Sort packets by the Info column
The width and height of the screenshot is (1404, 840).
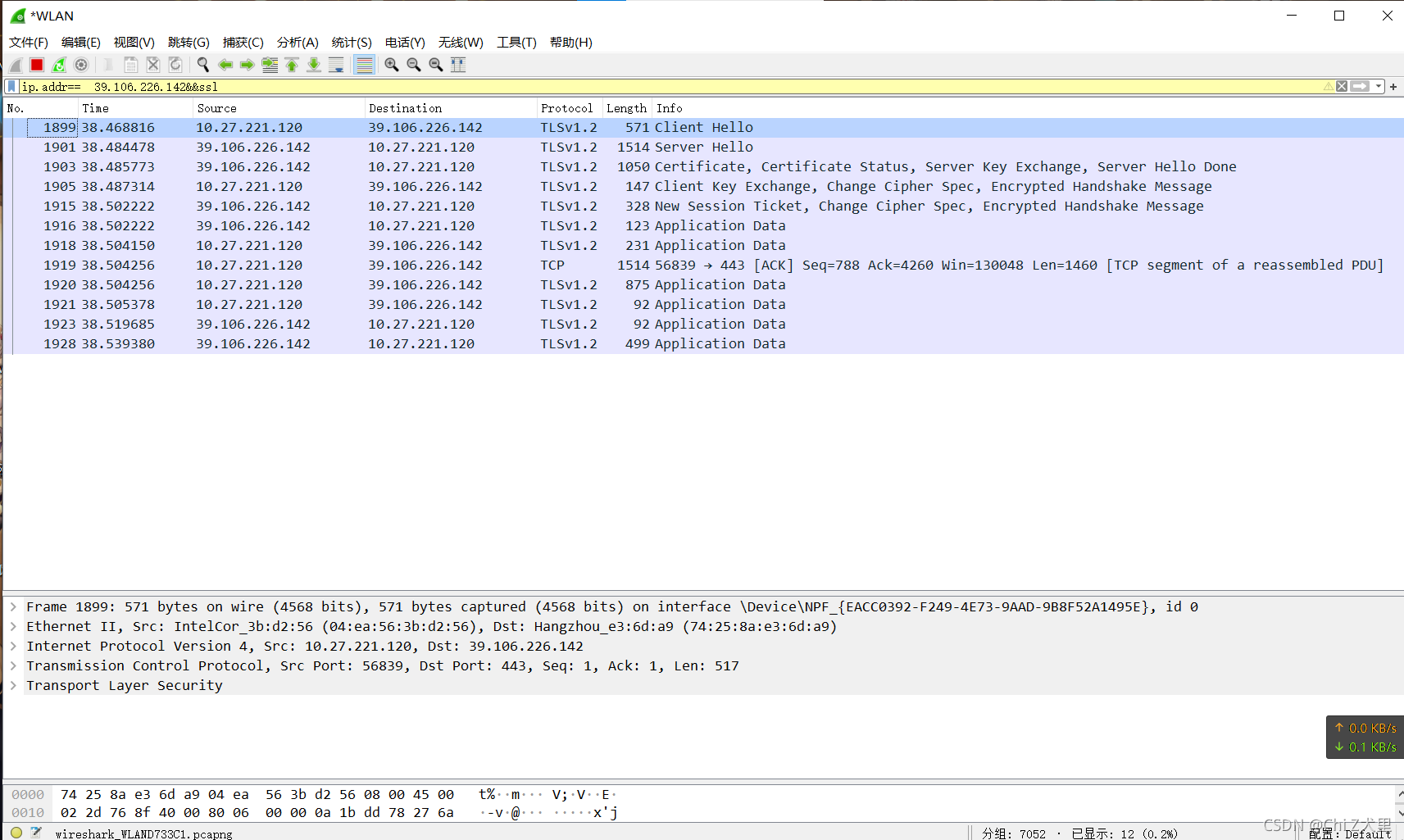pos(1028,108)
